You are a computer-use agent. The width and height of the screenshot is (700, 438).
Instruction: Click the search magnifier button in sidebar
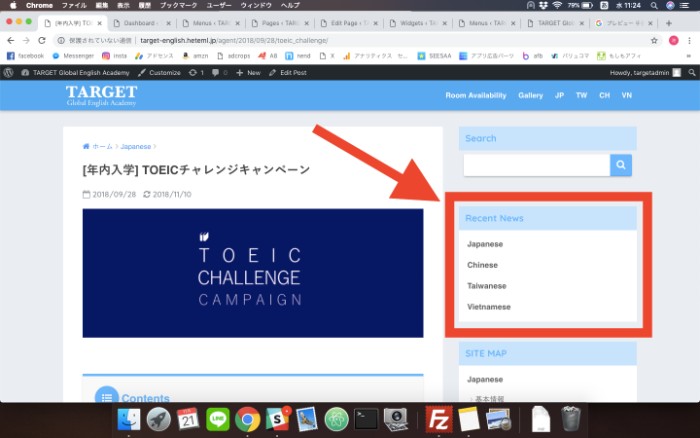621,165
